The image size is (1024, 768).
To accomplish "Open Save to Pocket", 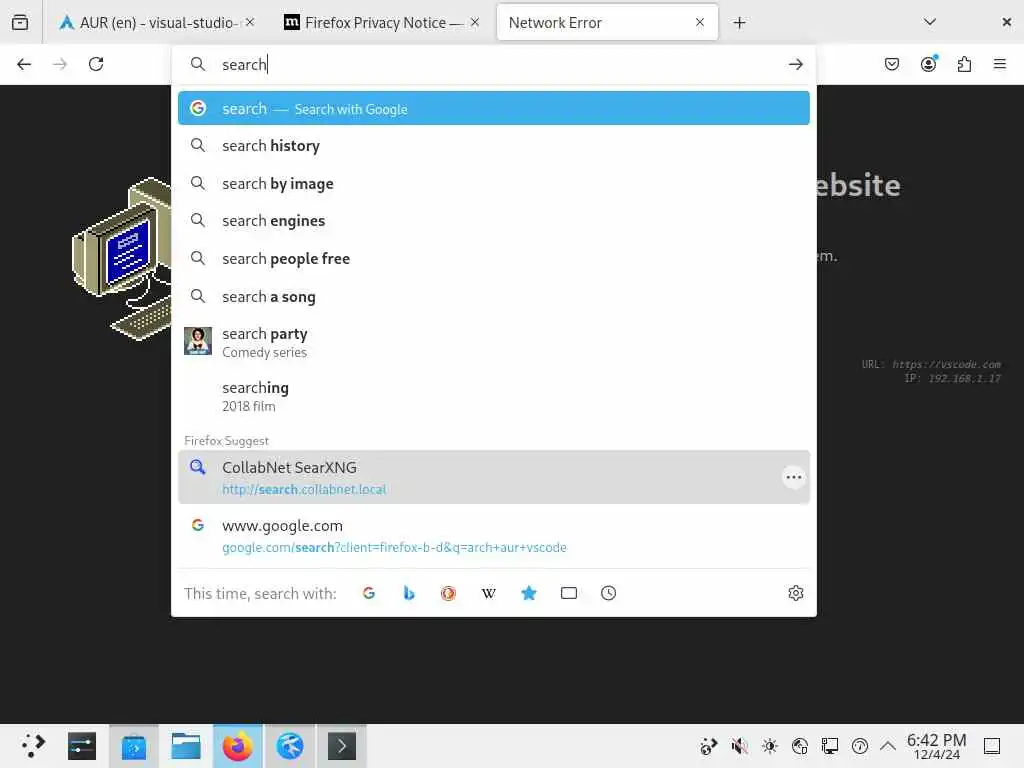I will point(891,64).
